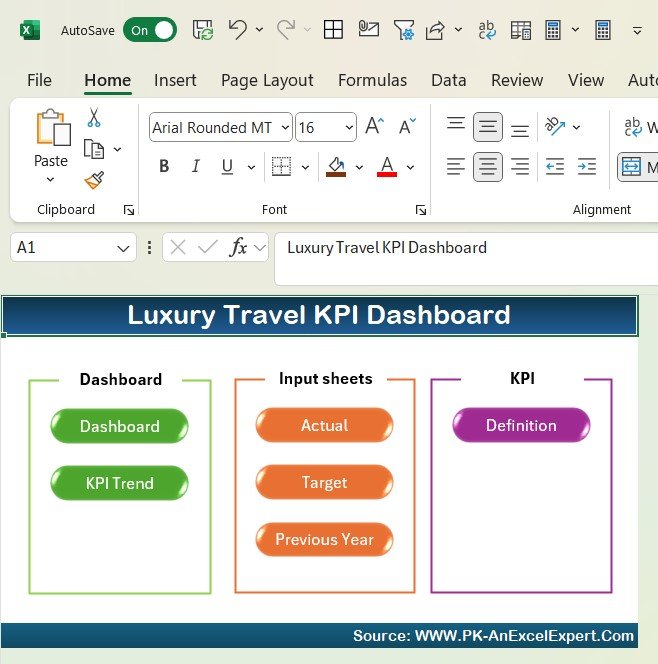
Task: Toggle Italic formatting
Action: point(196,166)
